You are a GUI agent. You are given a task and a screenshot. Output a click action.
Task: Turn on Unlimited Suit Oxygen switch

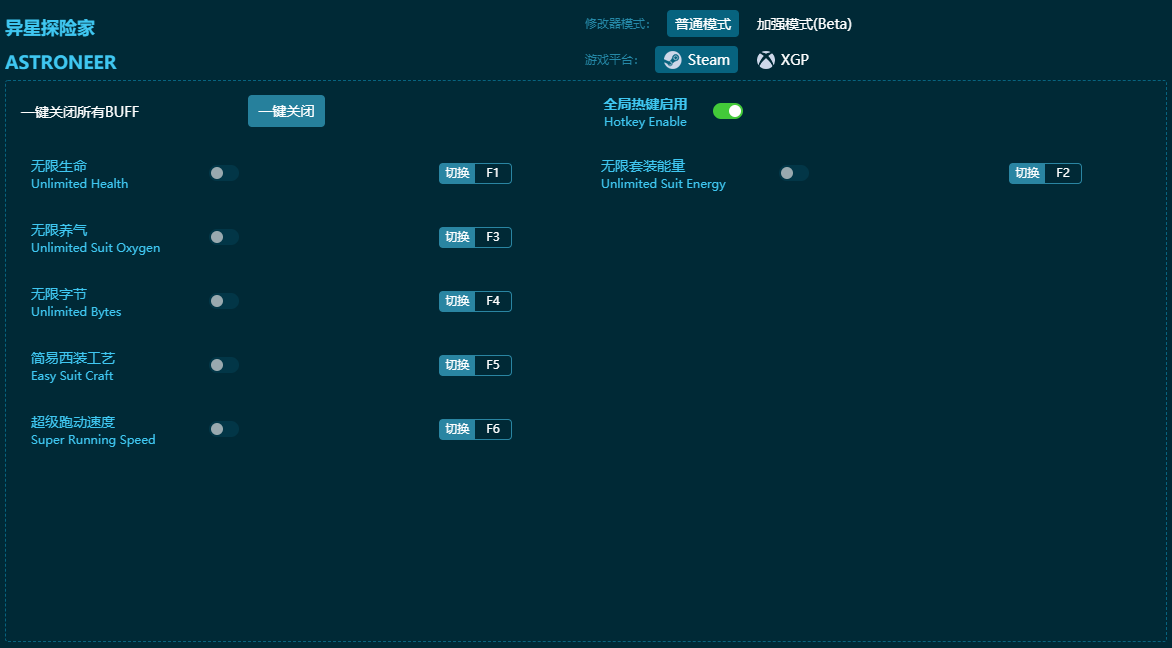(224, 237)
